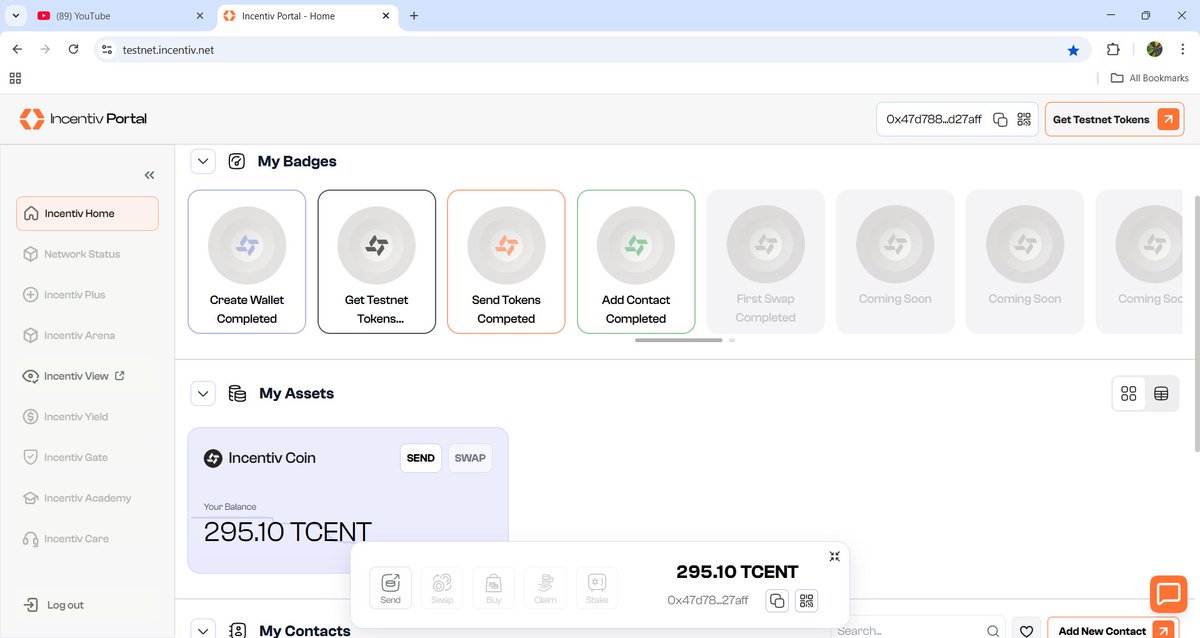1200x638 pixels.
Task: Select the Send Tokens badge
Action: tap(506, 261)
